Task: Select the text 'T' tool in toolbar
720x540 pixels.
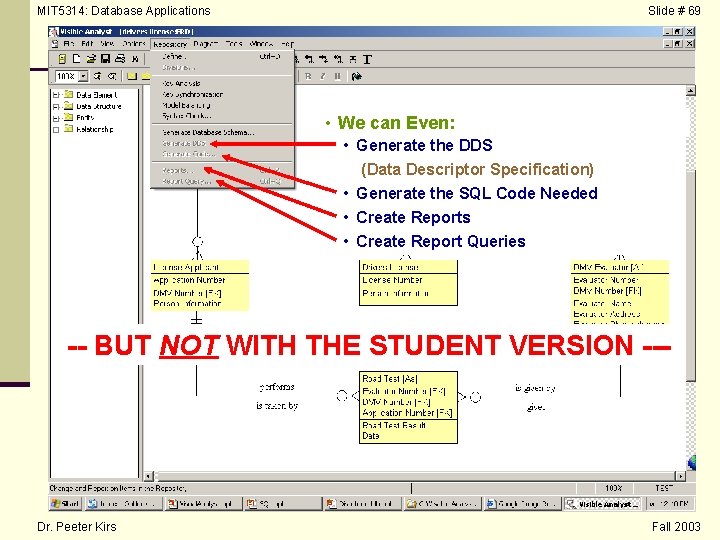Action: coord(367,59)
